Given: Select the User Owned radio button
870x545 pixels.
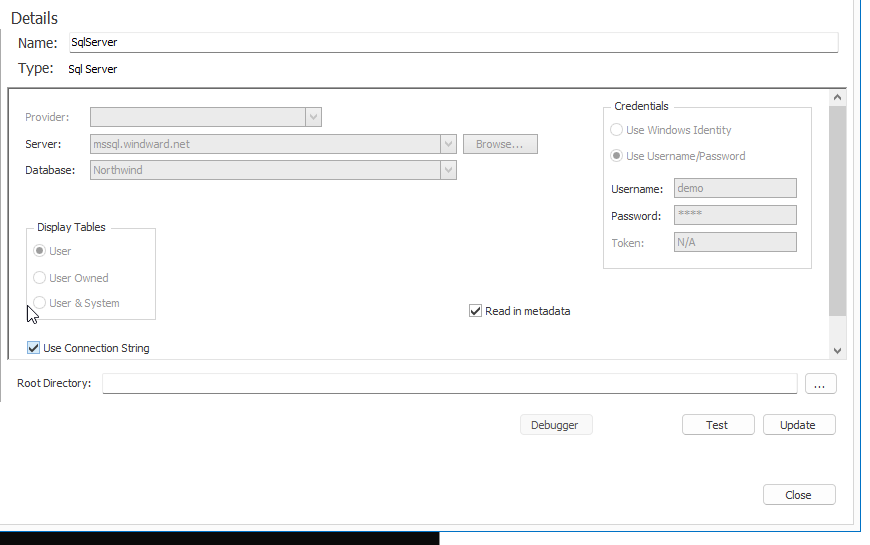Looking at the screenshot, I should pyautogui.click(x=39, y=277).
